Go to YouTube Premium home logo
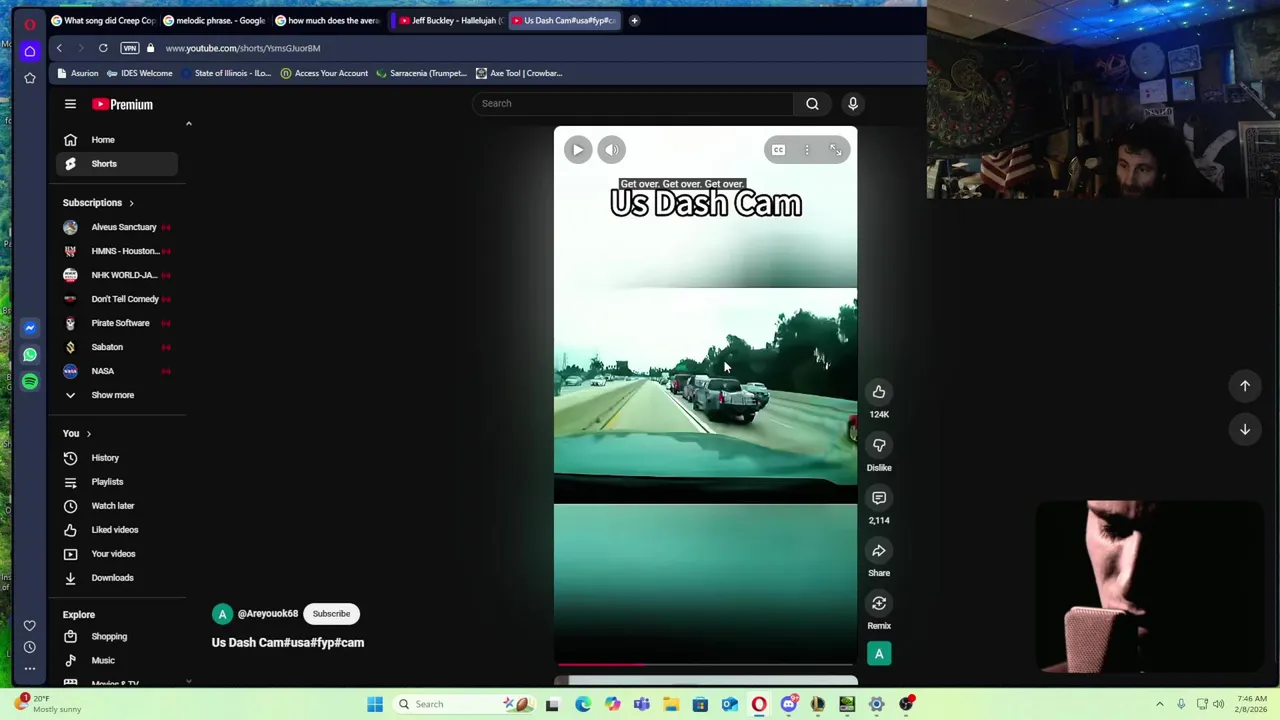 (x=123, y=104)
